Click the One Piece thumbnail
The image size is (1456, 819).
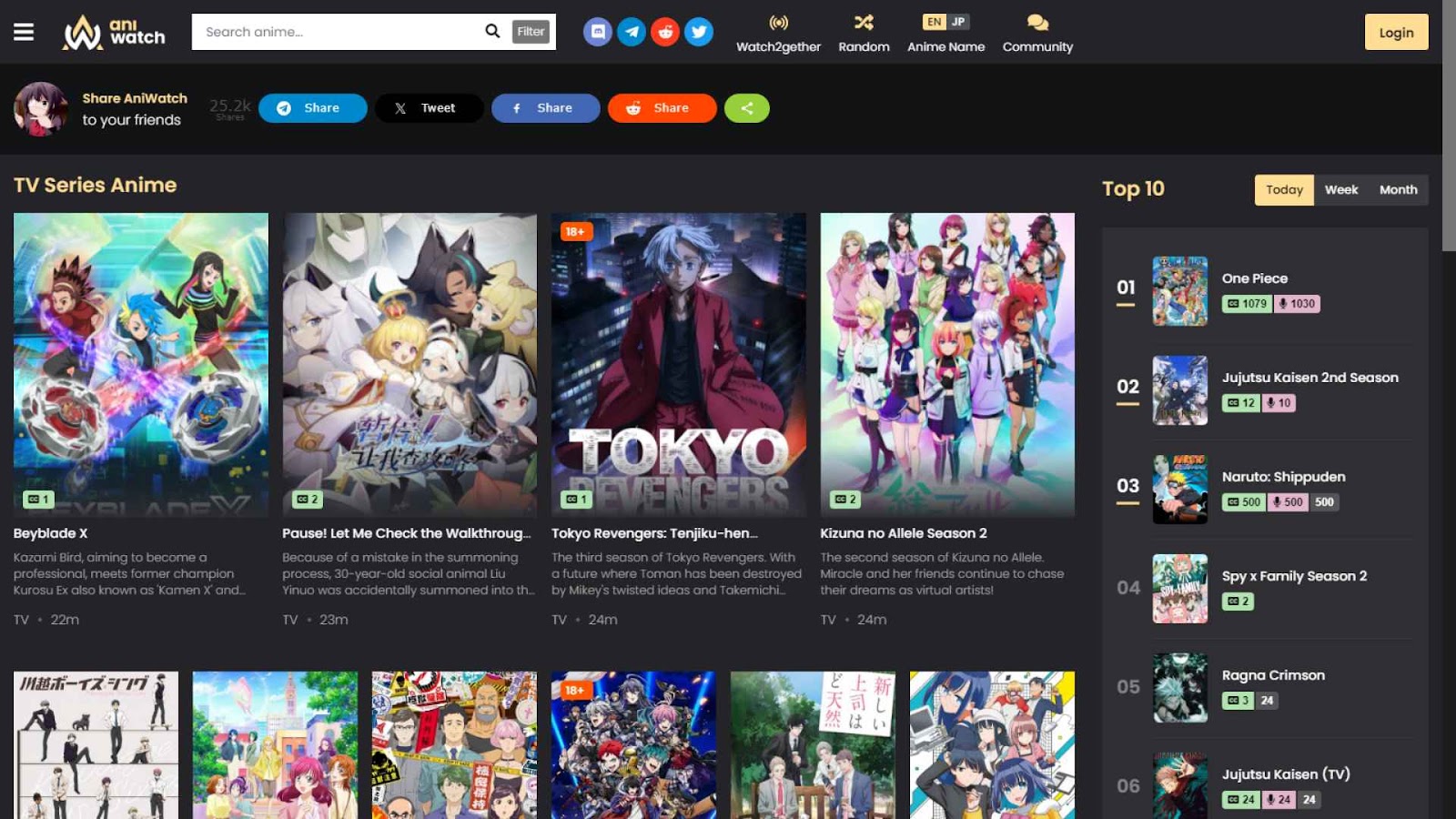click(x=1180, y=291)
